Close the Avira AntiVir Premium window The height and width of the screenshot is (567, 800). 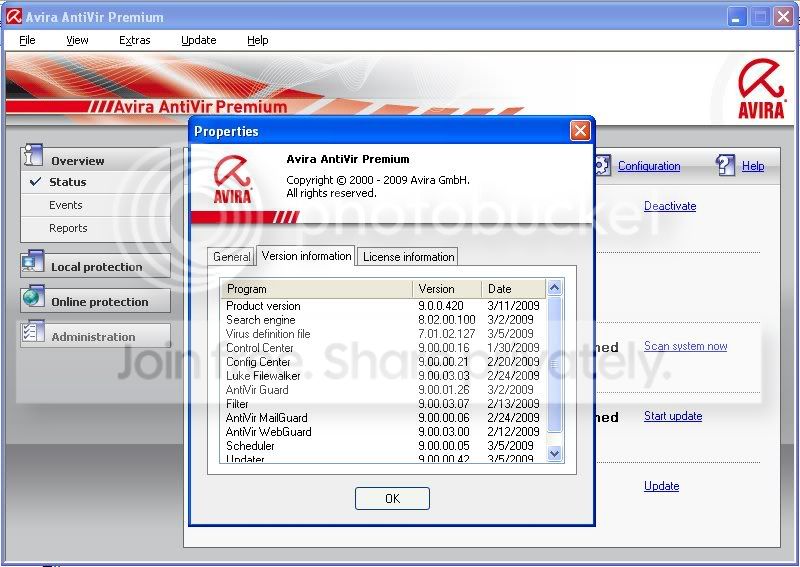click(x=783, y=17)
